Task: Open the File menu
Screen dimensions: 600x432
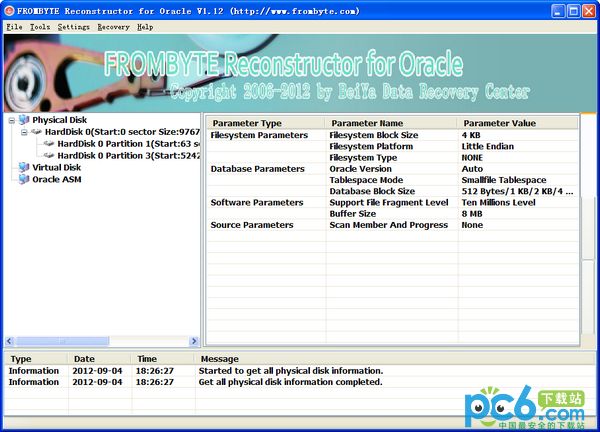Action: click(15, 27)
